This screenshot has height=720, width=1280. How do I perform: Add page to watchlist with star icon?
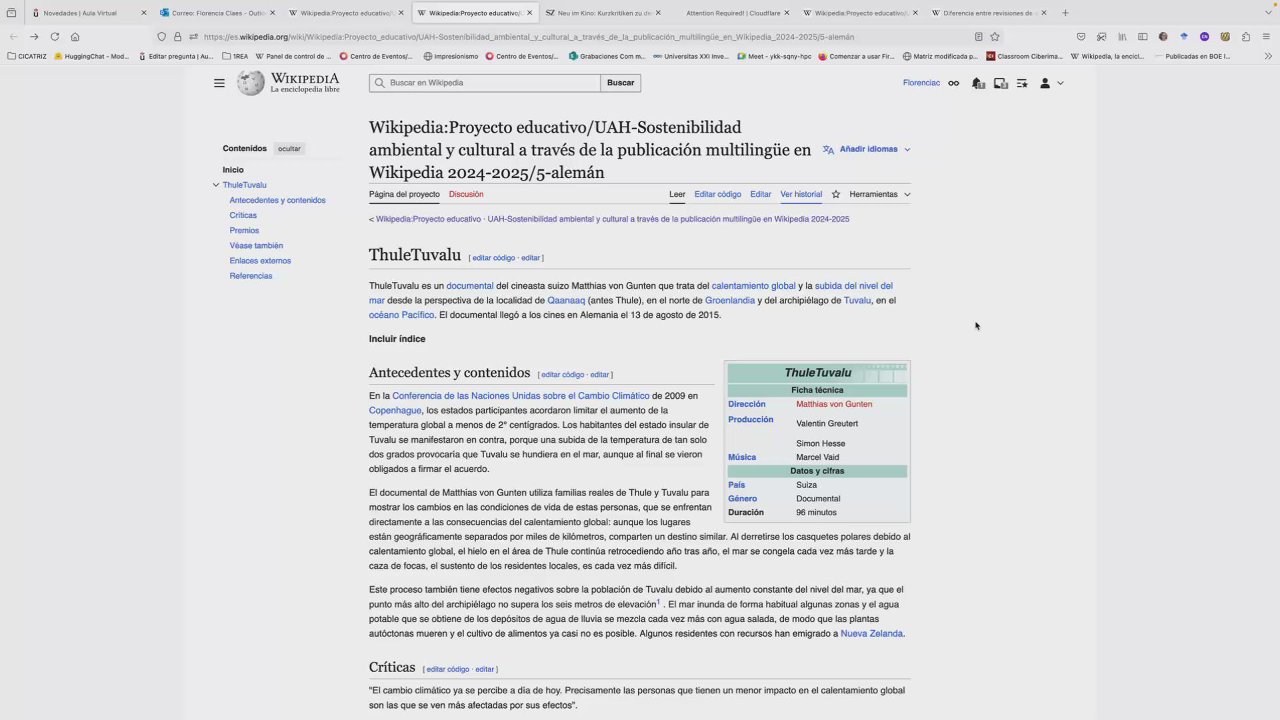[836, 194]
